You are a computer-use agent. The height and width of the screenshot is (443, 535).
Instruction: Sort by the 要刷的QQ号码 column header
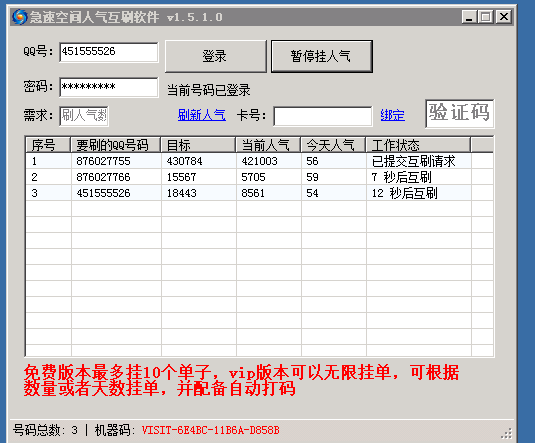coord(115,145)
